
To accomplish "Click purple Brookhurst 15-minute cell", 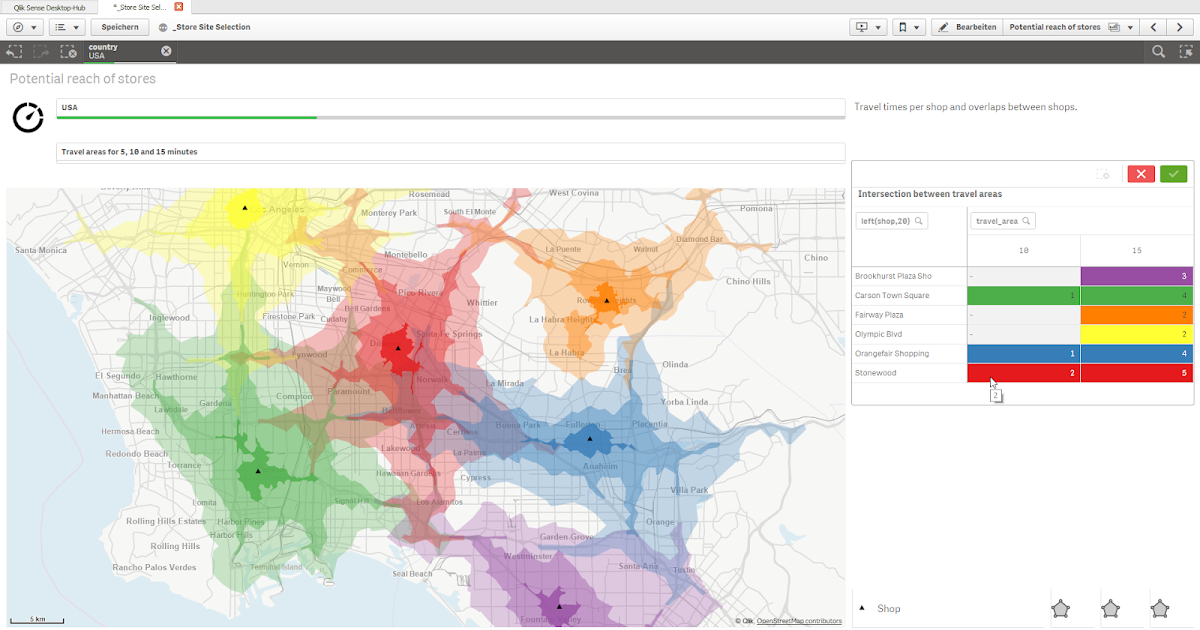I will [x=1136, y=275].
